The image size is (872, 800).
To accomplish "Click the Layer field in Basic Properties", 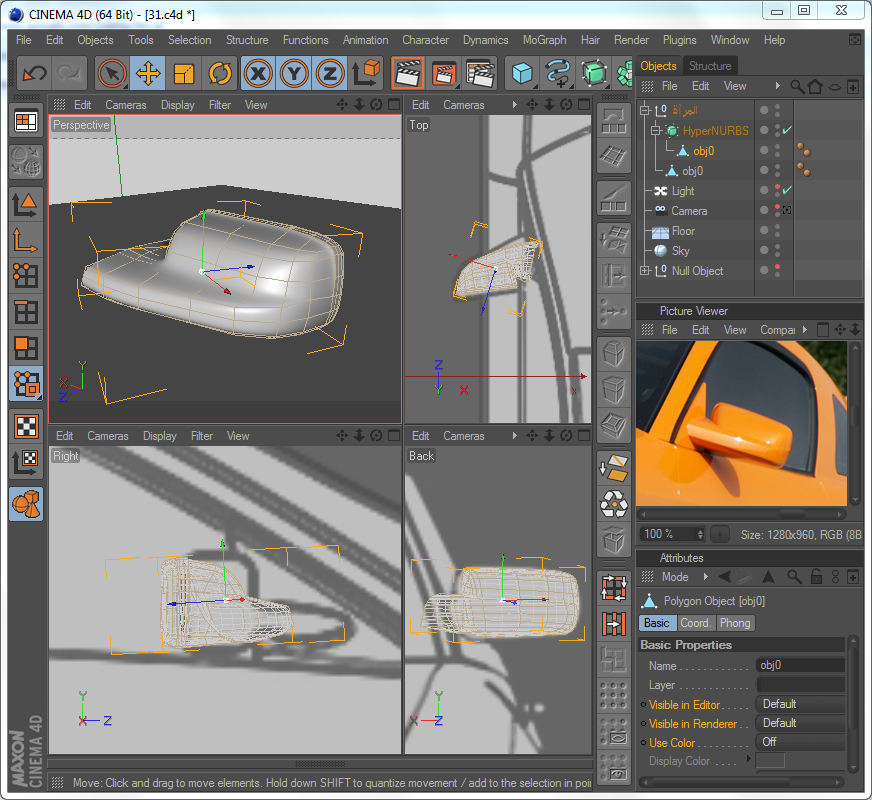I will tap(800, 685).
